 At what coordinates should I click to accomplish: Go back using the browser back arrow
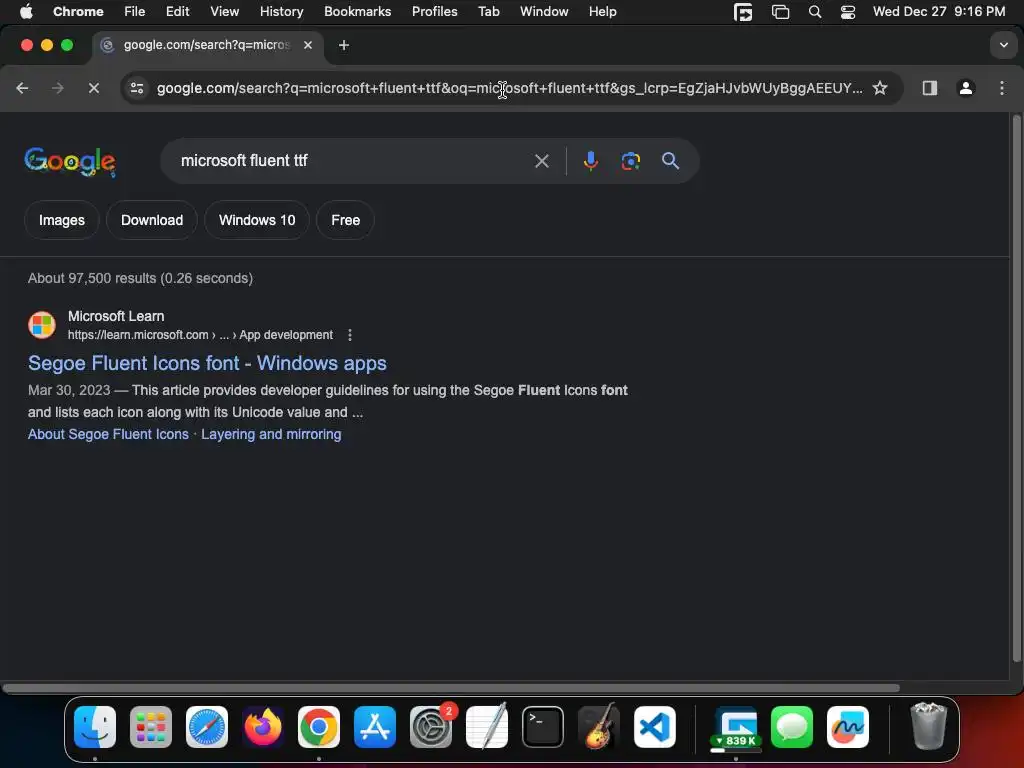(22, 88)
